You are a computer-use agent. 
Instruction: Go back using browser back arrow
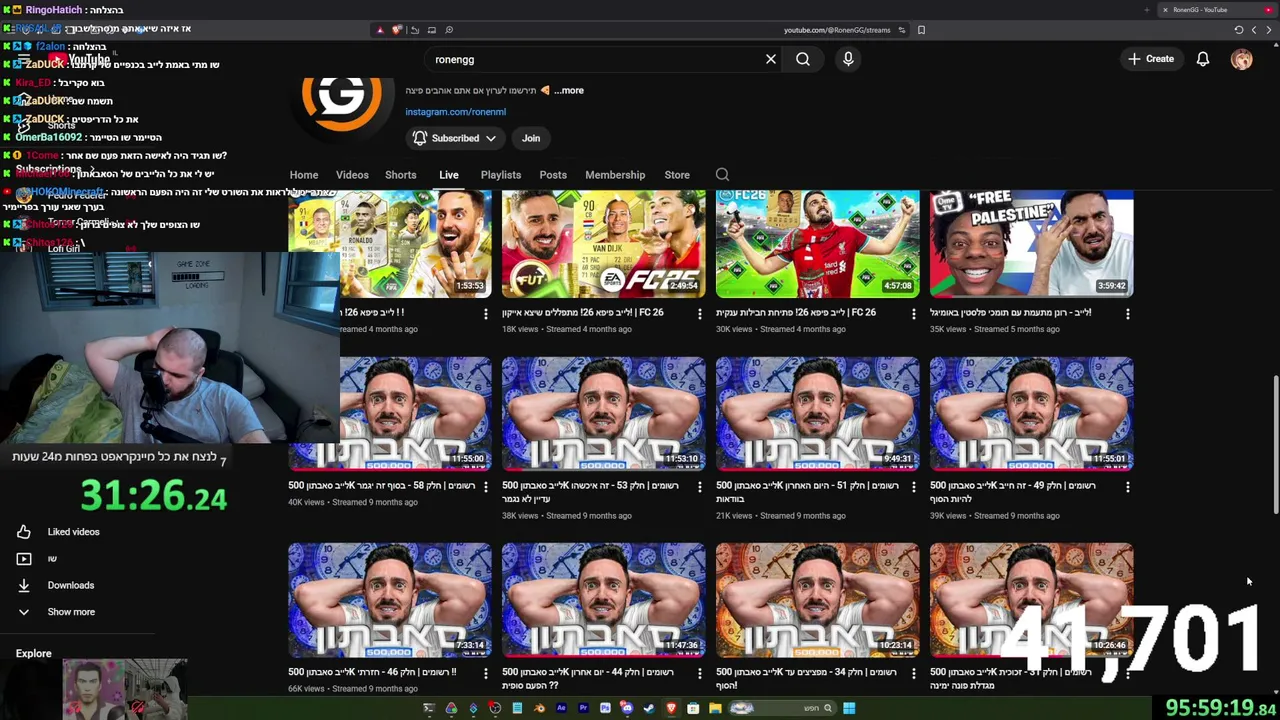tap(1268, 30)
